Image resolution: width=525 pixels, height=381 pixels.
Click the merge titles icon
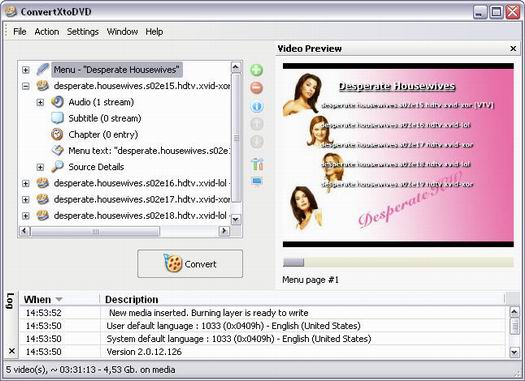coord(257,164)
